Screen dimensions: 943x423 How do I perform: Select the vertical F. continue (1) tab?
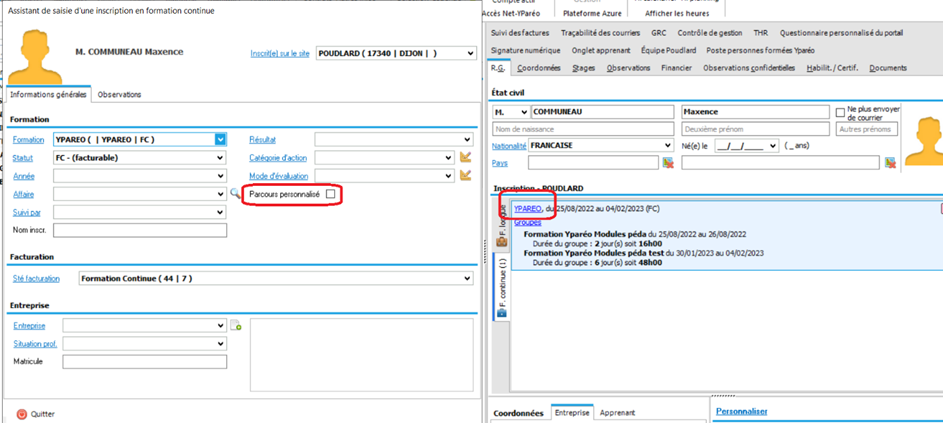click(502, 289)
